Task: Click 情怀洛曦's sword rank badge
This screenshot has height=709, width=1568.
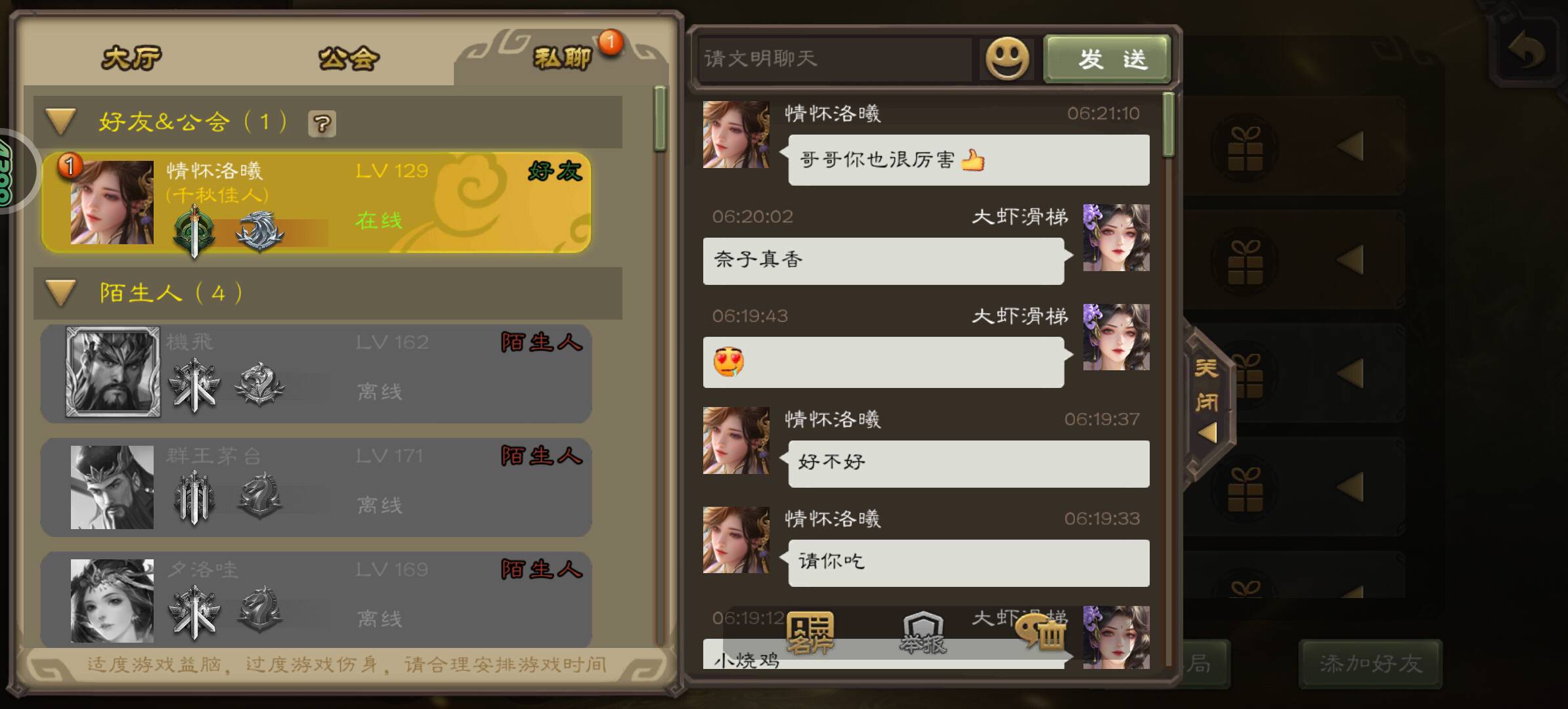Action: (x=194, y=231)
